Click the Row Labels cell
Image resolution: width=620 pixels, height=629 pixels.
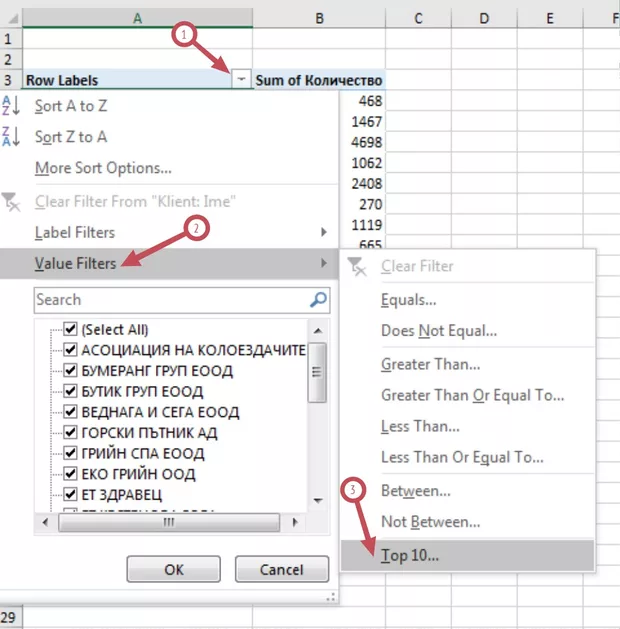pyautogui.click(x=127, y=80)
